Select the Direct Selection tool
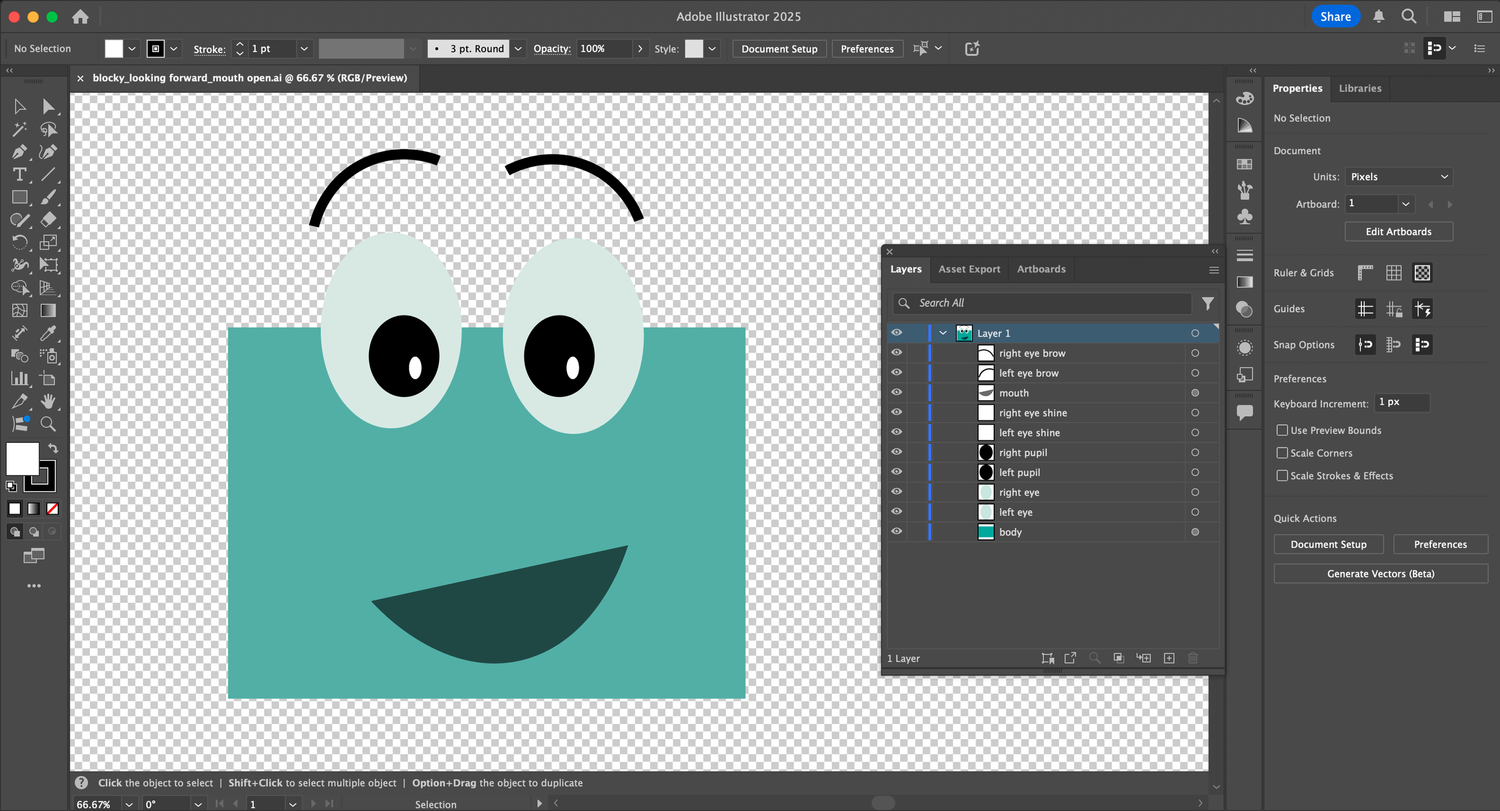1500x811 pixels. click(48, 106)
